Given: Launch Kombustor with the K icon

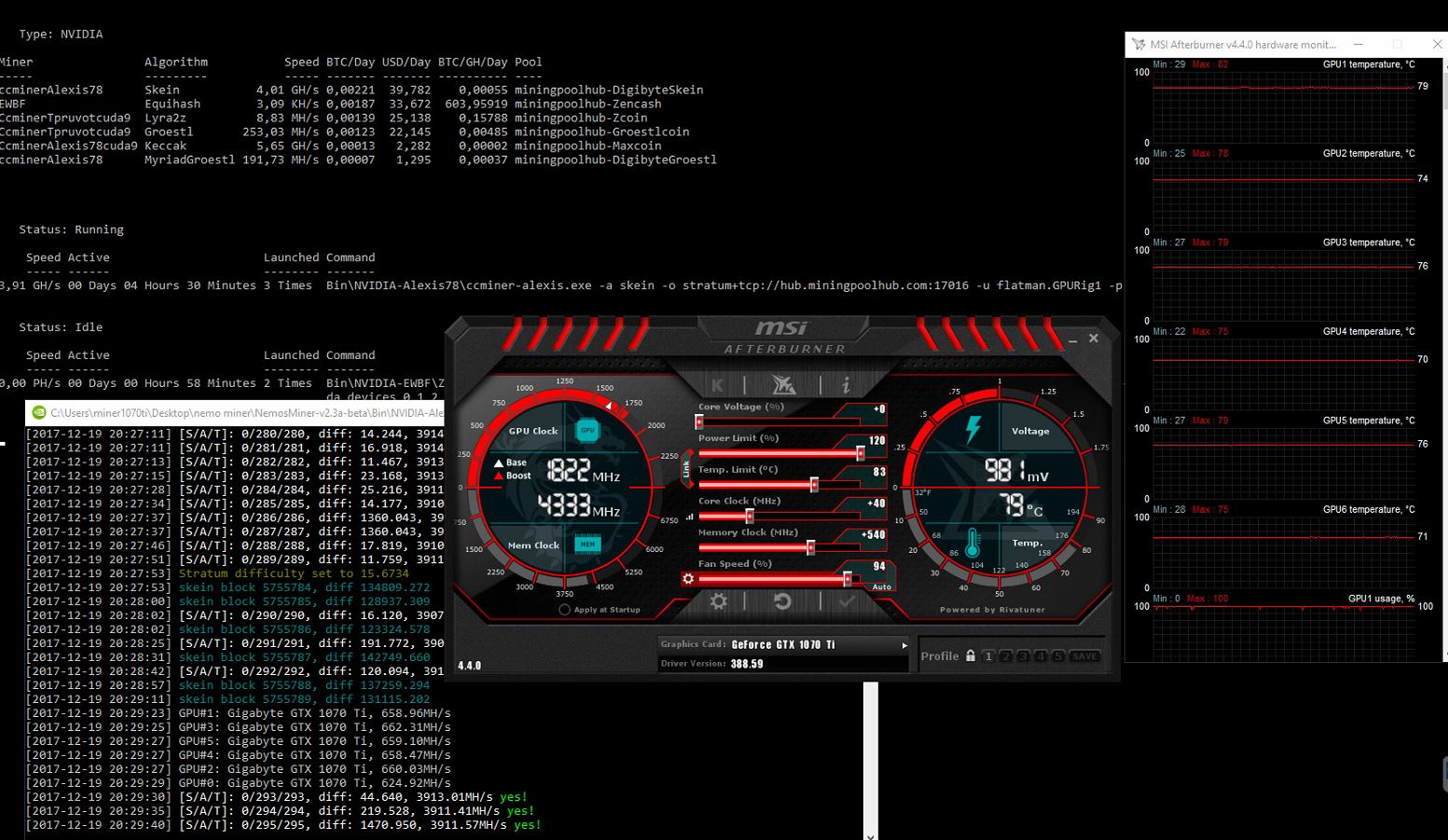Looking at the screenshot, I should [717, 385].
